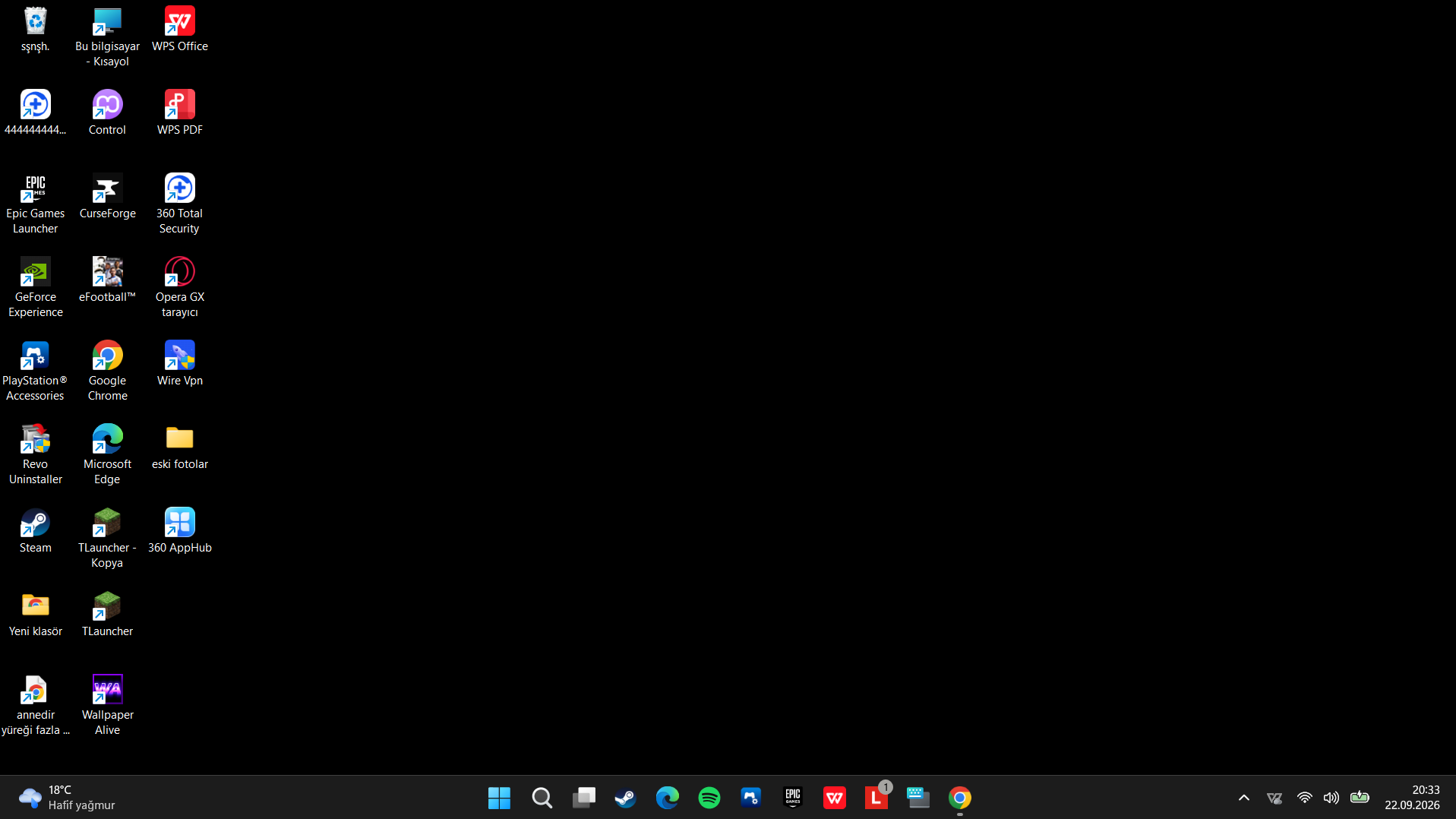Open taskbar Search
The width and height of the screenshot is (1456, 819).
point(542,798)
